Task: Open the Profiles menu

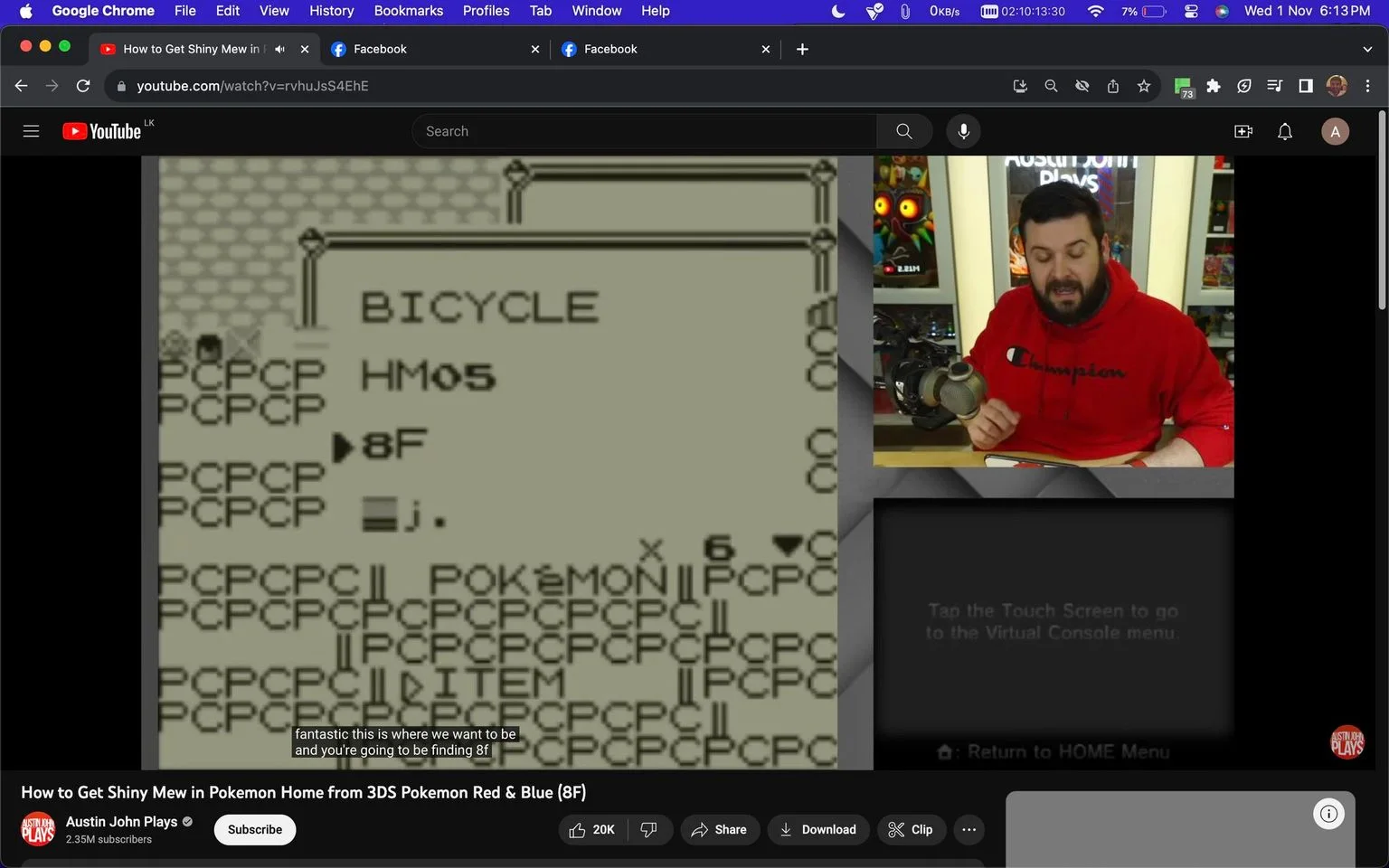Action: pos(486,11)
